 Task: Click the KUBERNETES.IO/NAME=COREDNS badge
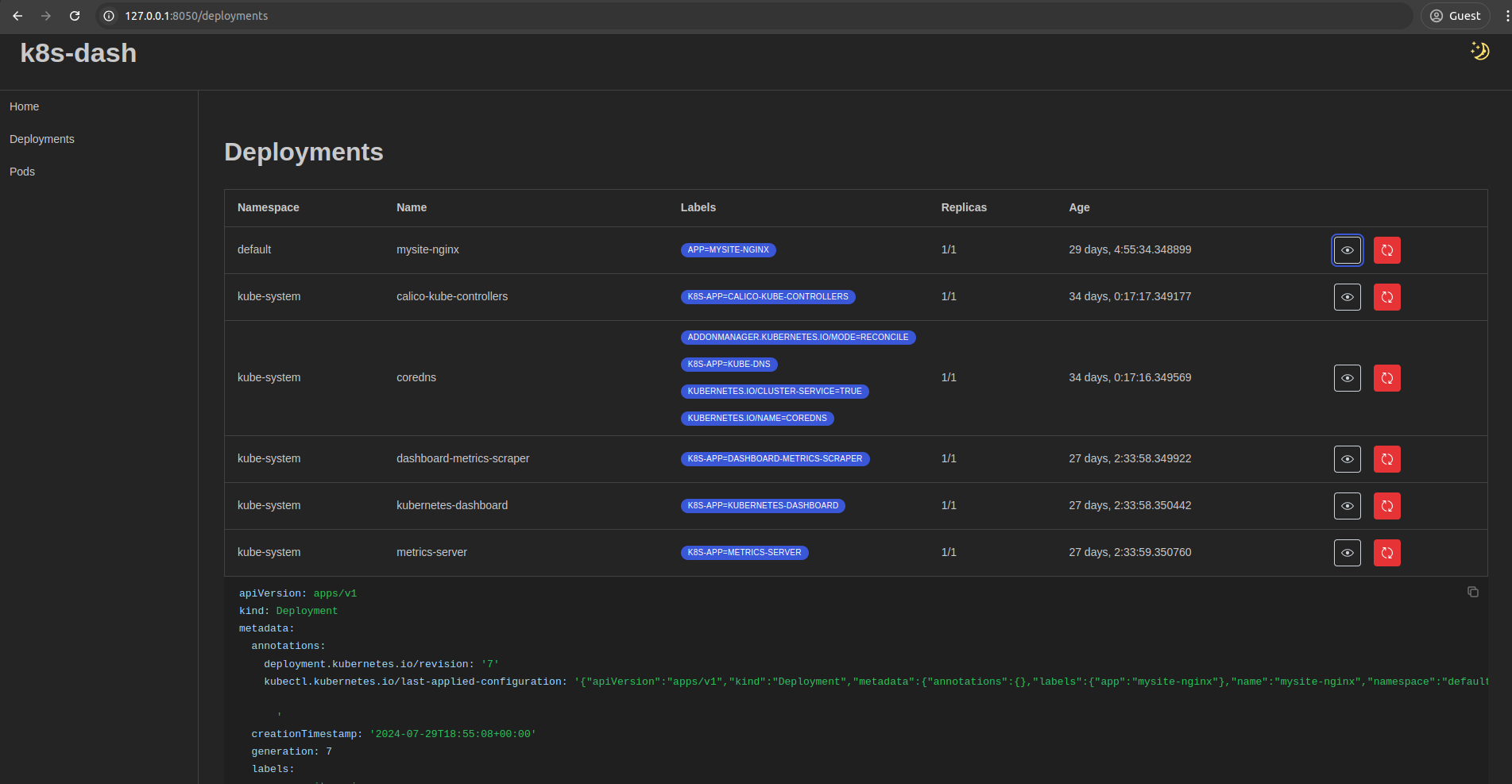(x=757, y=418)
